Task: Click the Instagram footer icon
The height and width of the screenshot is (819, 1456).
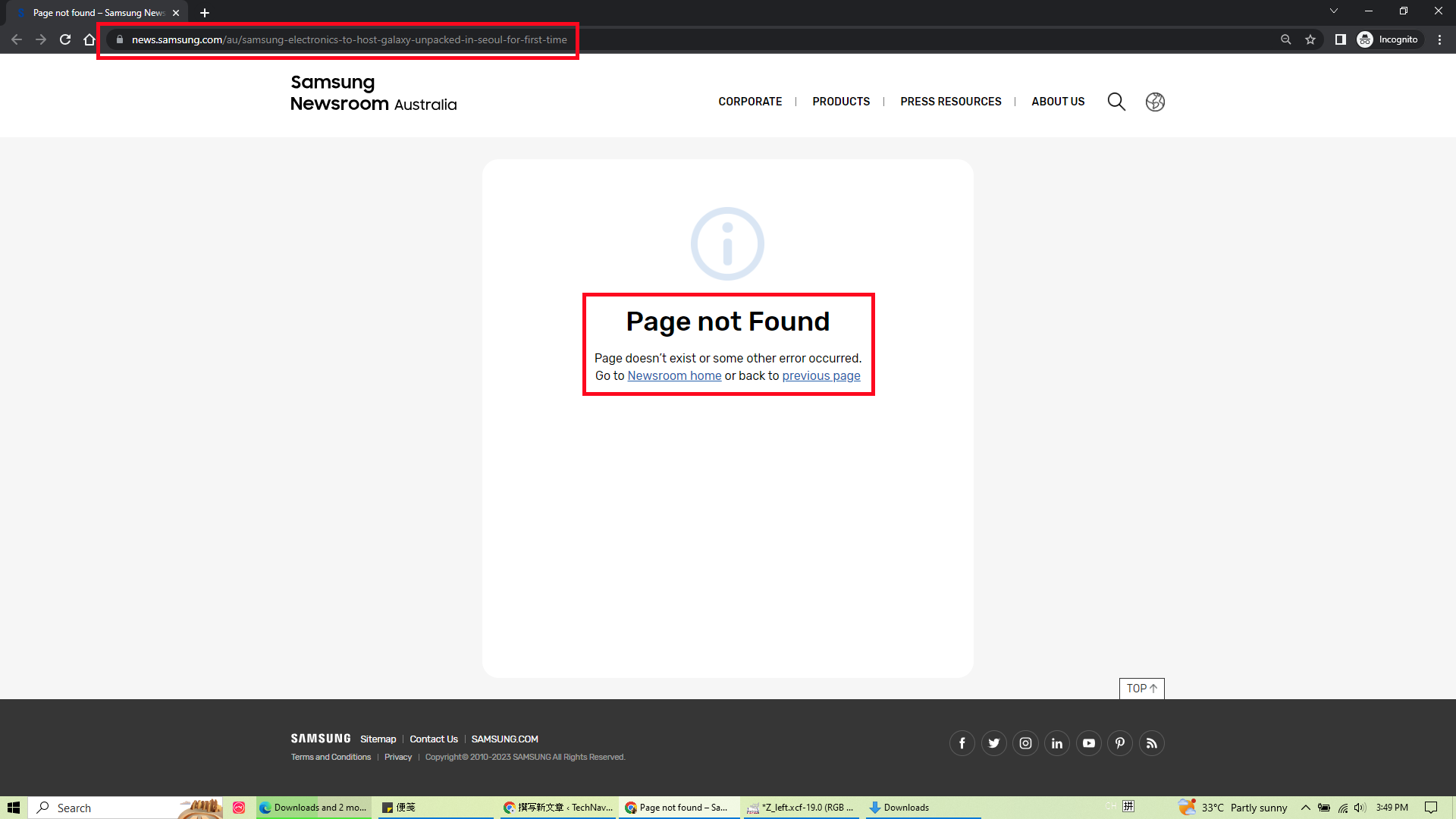Action: [x=1025, y=743]
